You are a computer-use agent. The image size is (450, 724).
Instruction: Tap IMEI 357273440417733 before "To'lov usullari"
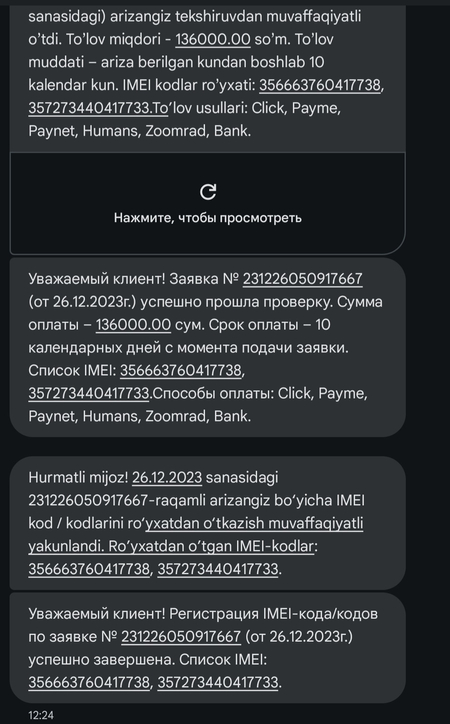pyautogui.click(x=89, y=108)
